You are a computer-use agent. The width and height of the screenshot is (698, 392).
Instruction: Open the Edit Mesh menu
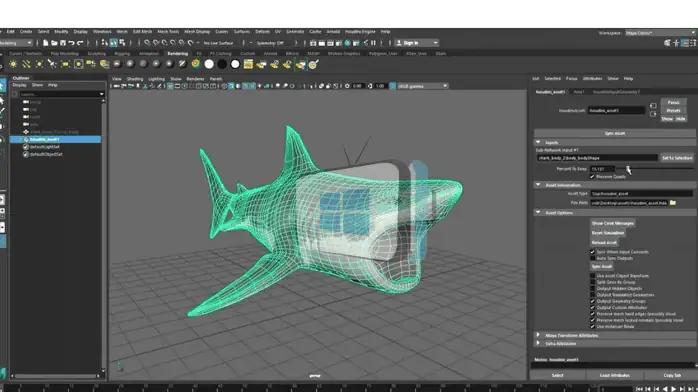142,32
